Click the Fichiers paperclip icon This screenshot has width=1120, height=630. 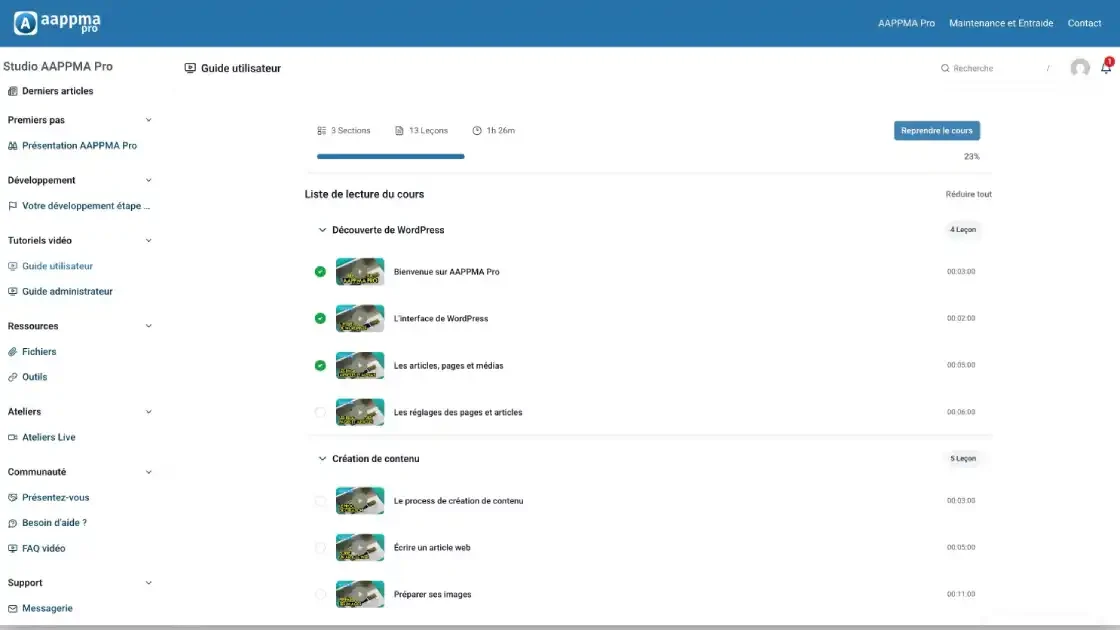point(12,351)
